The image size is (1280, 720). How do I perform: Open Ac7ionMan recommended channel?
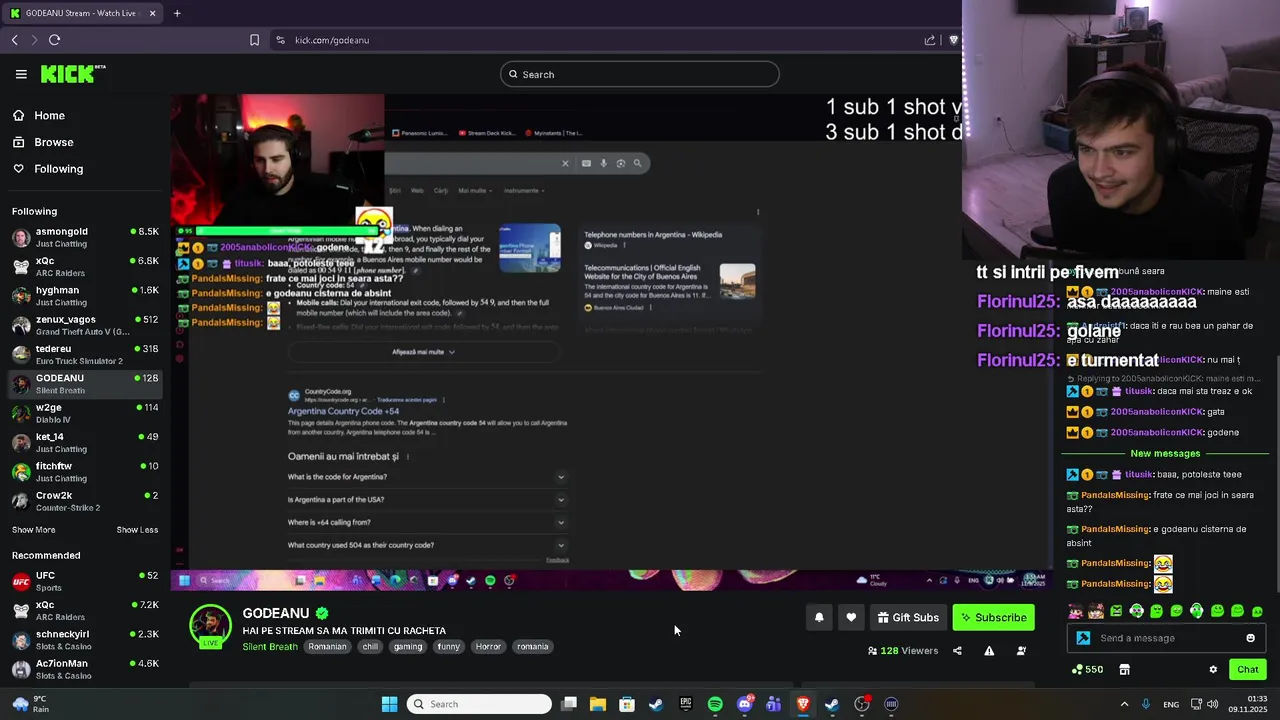(x=85, y=669)
